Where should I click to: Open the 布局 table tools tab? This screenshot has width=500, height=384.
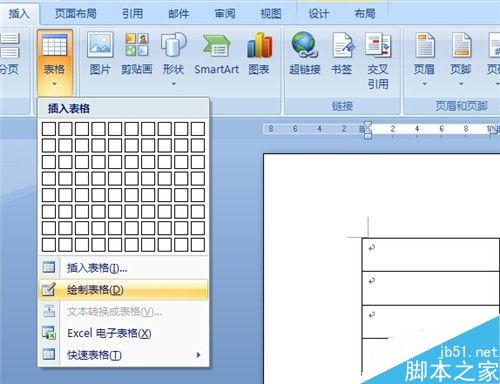tap(365, 14)
